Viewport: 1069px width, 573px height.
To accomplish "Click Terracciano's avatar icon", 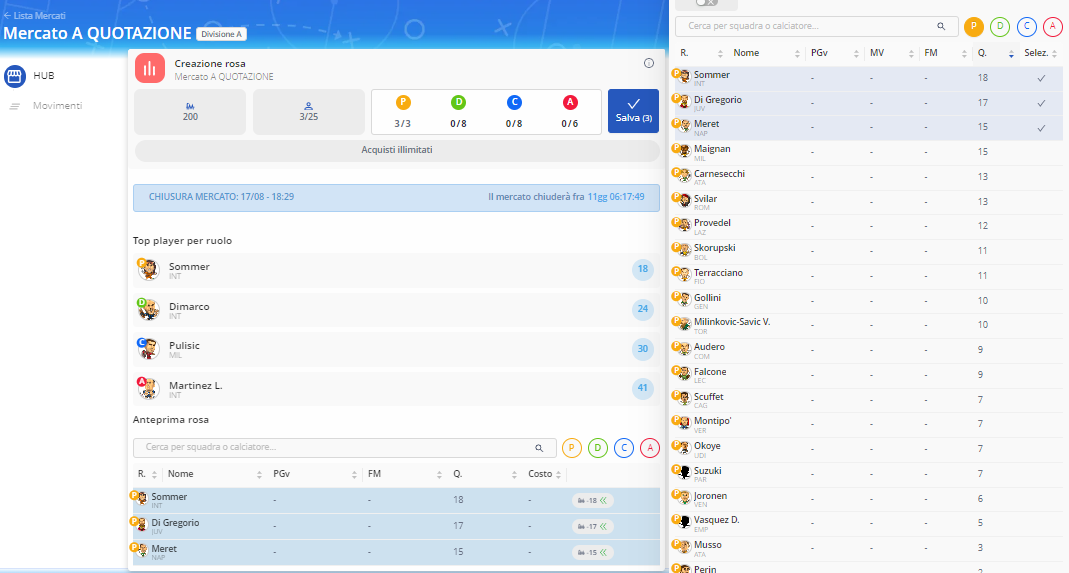I will [x=684, y=276].
